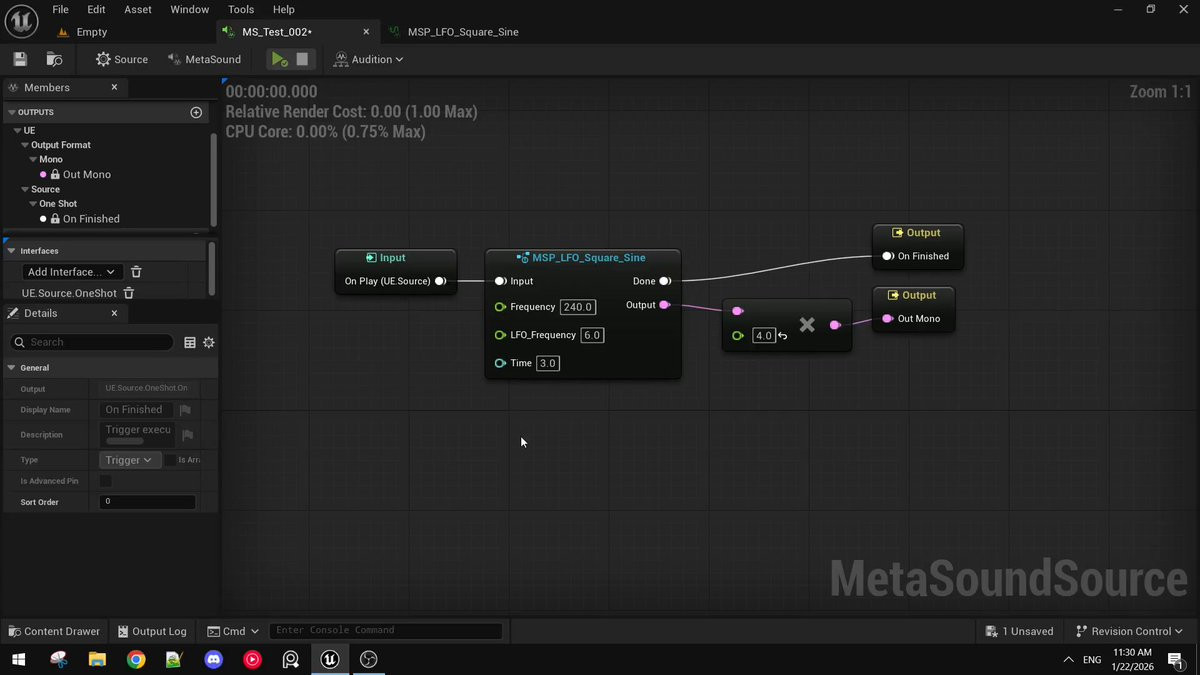Open Chrome from the taskbar
Image resolution: width=1200 pixels, height=675 pixels.
136,659
